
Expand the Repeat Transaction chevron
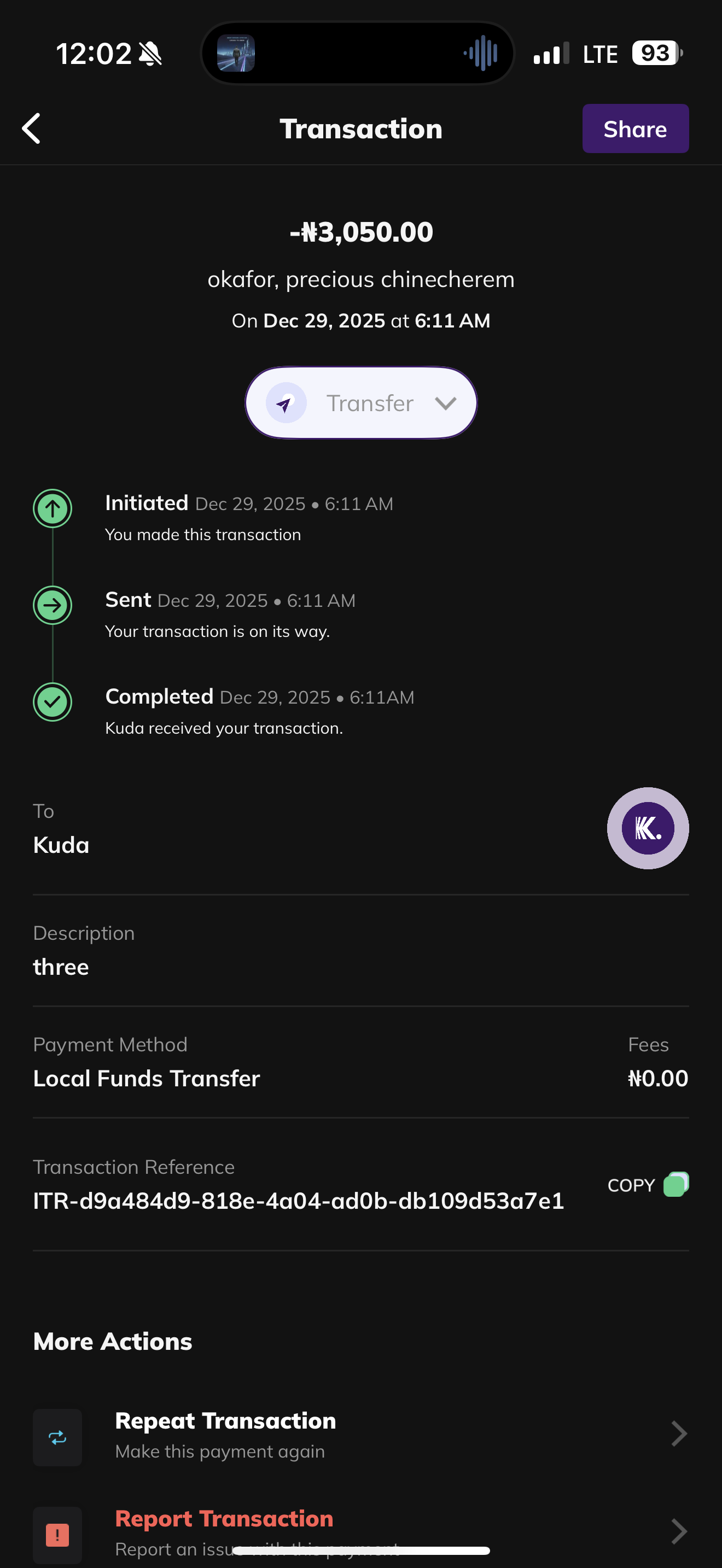(x=678, y=1434)
